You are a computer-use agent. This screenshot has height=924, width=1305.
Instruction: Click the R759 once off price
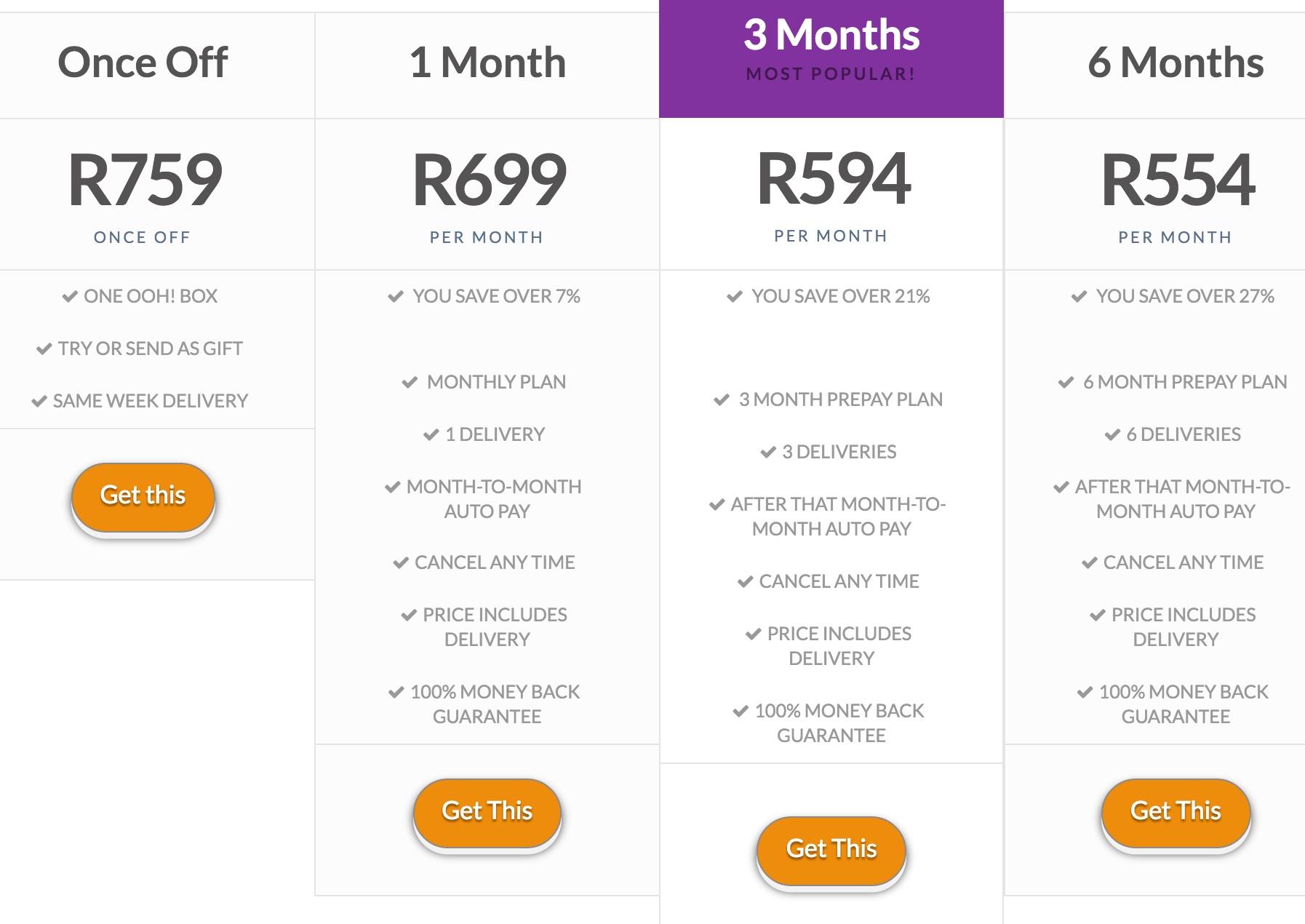point(145,180)
